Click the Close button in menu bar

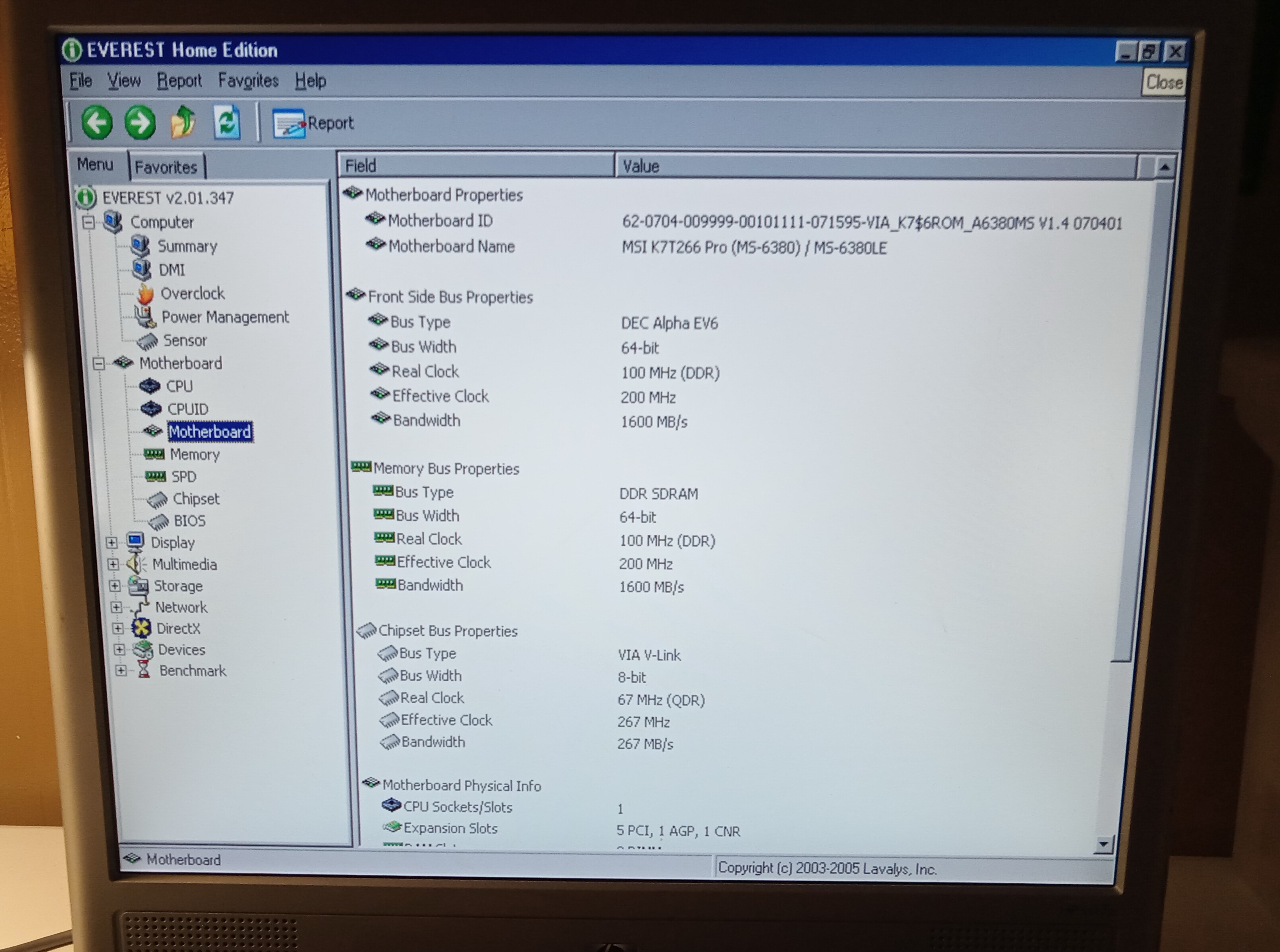pos(1164,82)
